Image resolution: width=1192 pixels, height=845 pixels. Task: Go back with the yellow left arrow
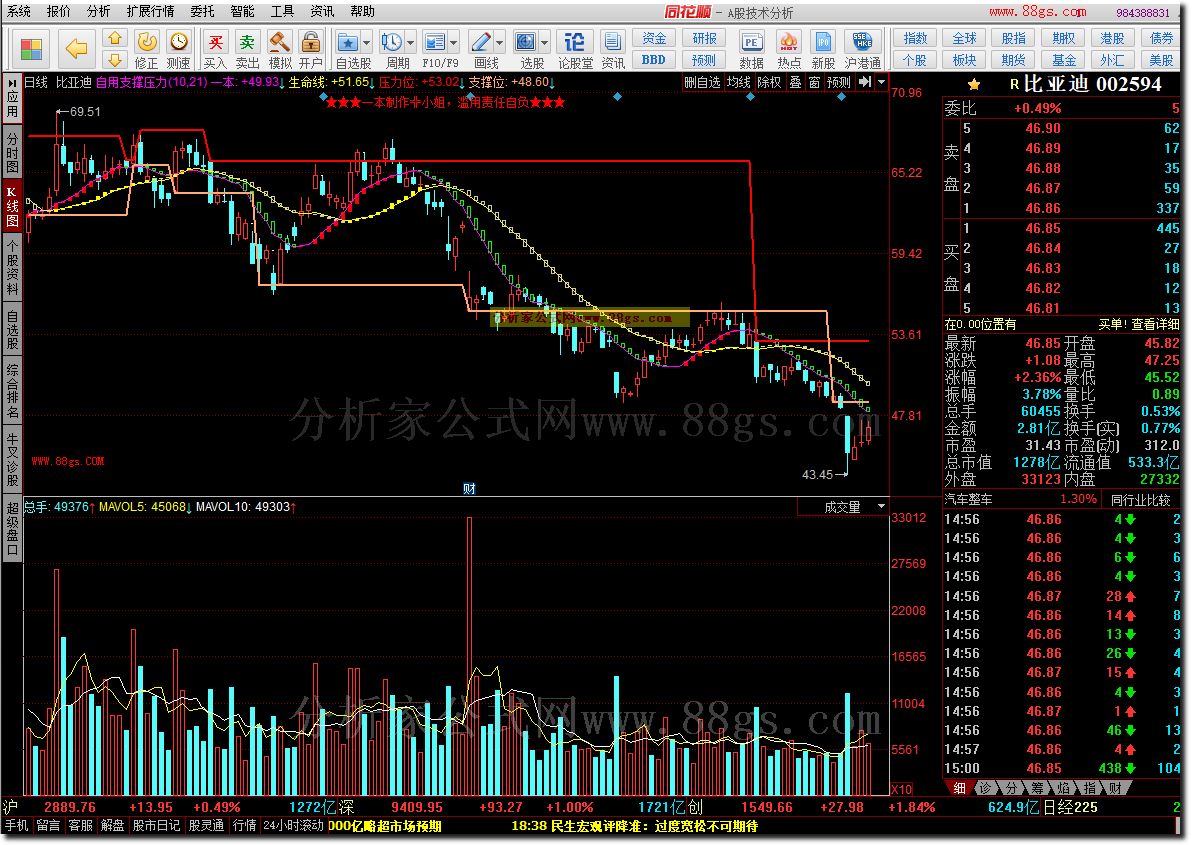point(76,49)
